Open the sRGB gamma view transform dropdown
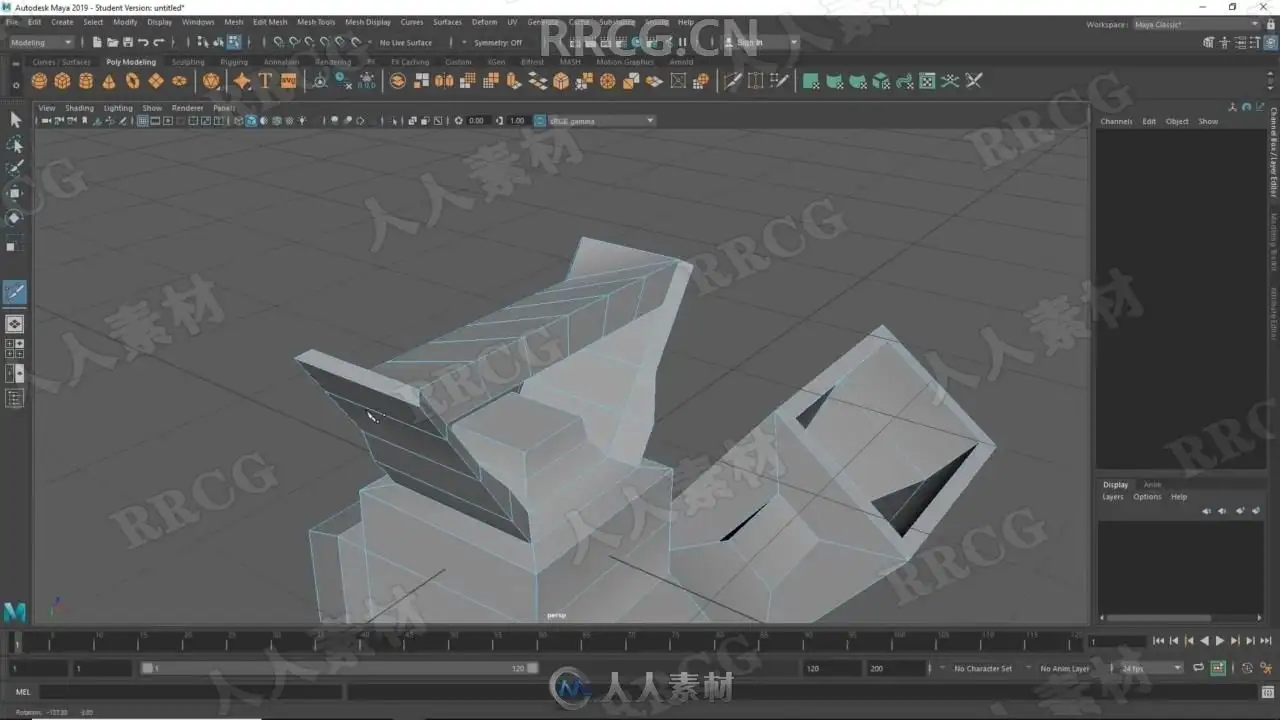Viewport: 1280px width, 720px height. tap(602, 121)
